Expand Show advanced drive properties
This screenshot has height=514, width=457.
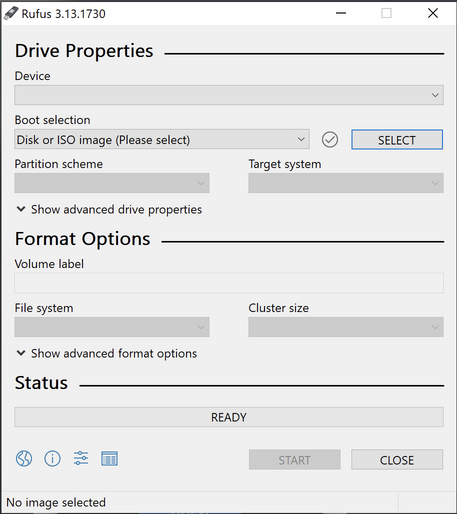pyautogui.click(x=109, y=210)
